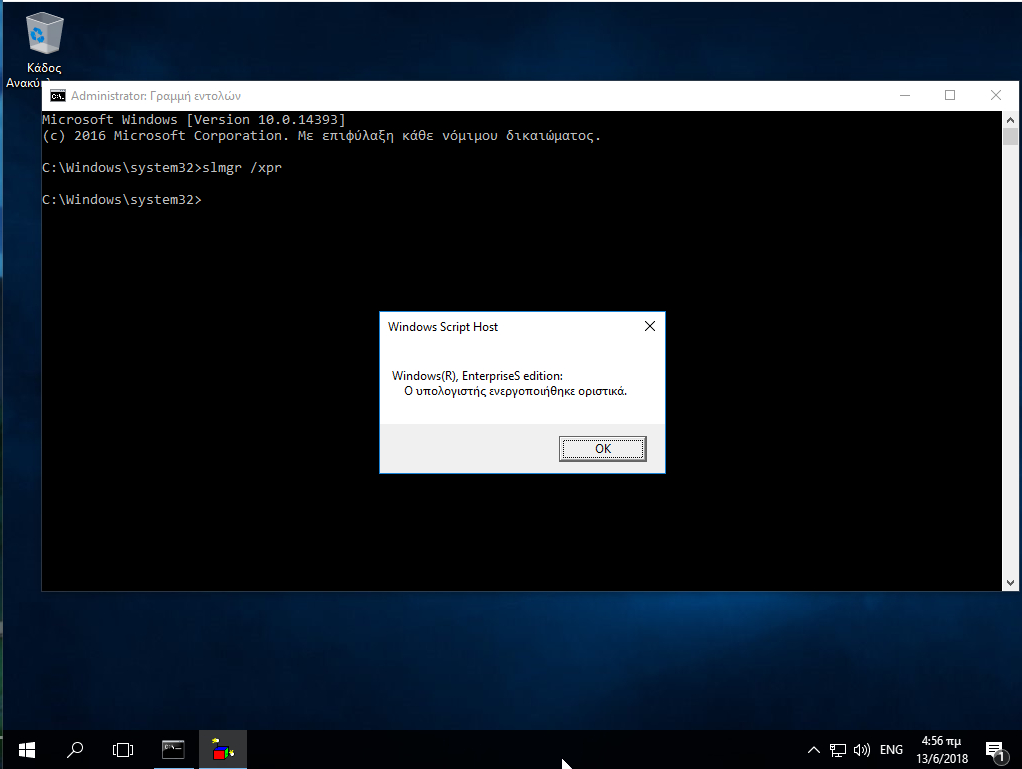Open the Recycle Bin desktop icon
The image size is (1022, 769).
[x=43, y=51]
